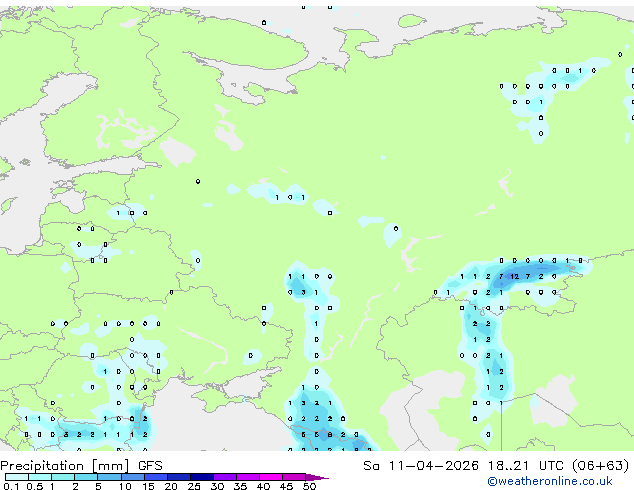Click the '(06+63)' model run text

(600, 466)
